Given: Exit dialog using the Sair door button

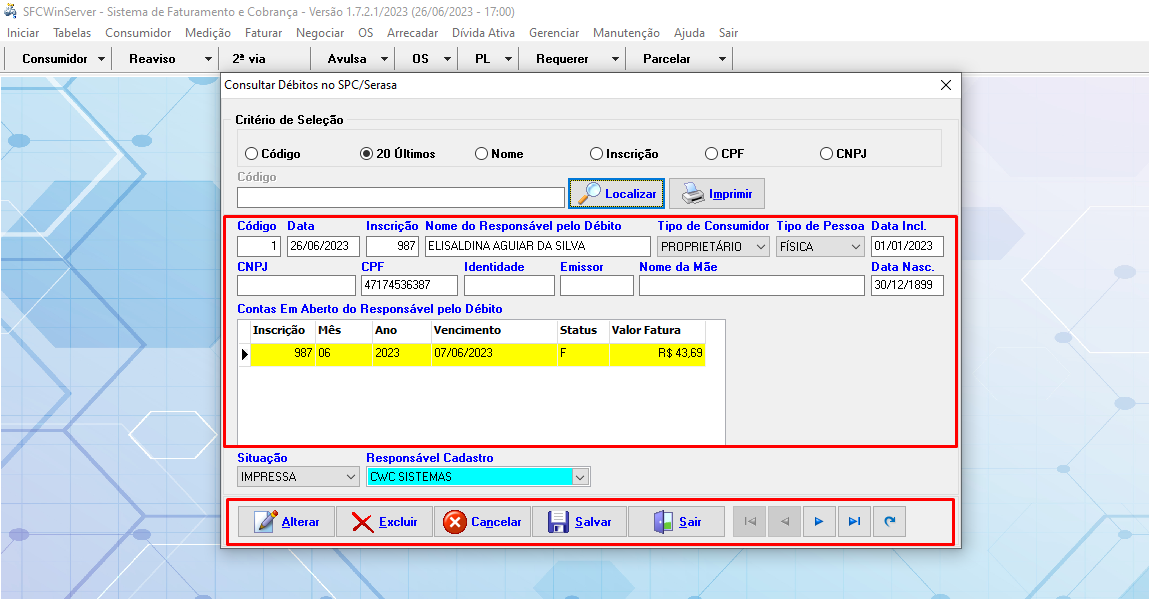Looking at the screenshot, I should (676, 522).
